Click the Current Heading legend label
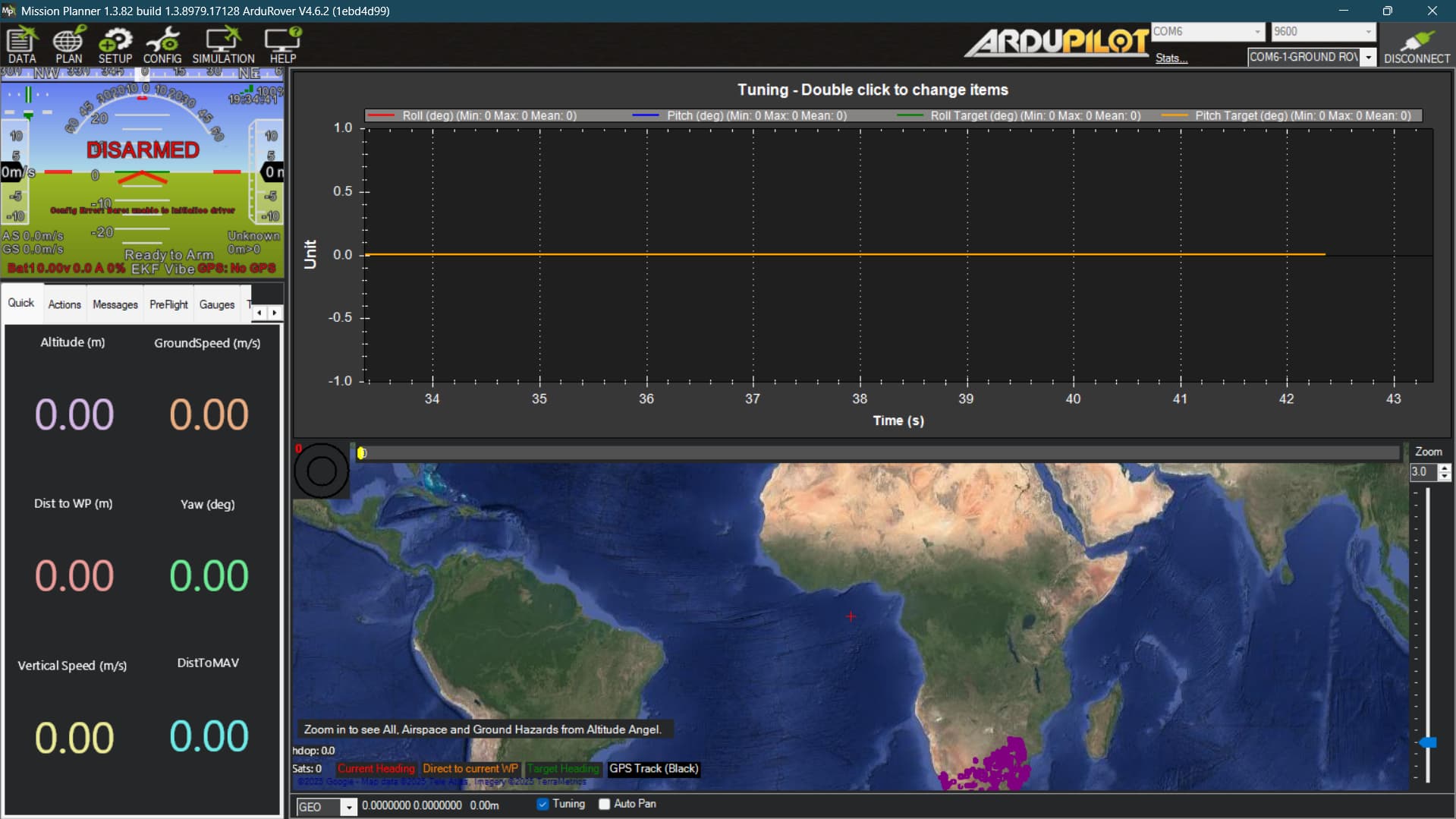 click(x=376, y=769)
